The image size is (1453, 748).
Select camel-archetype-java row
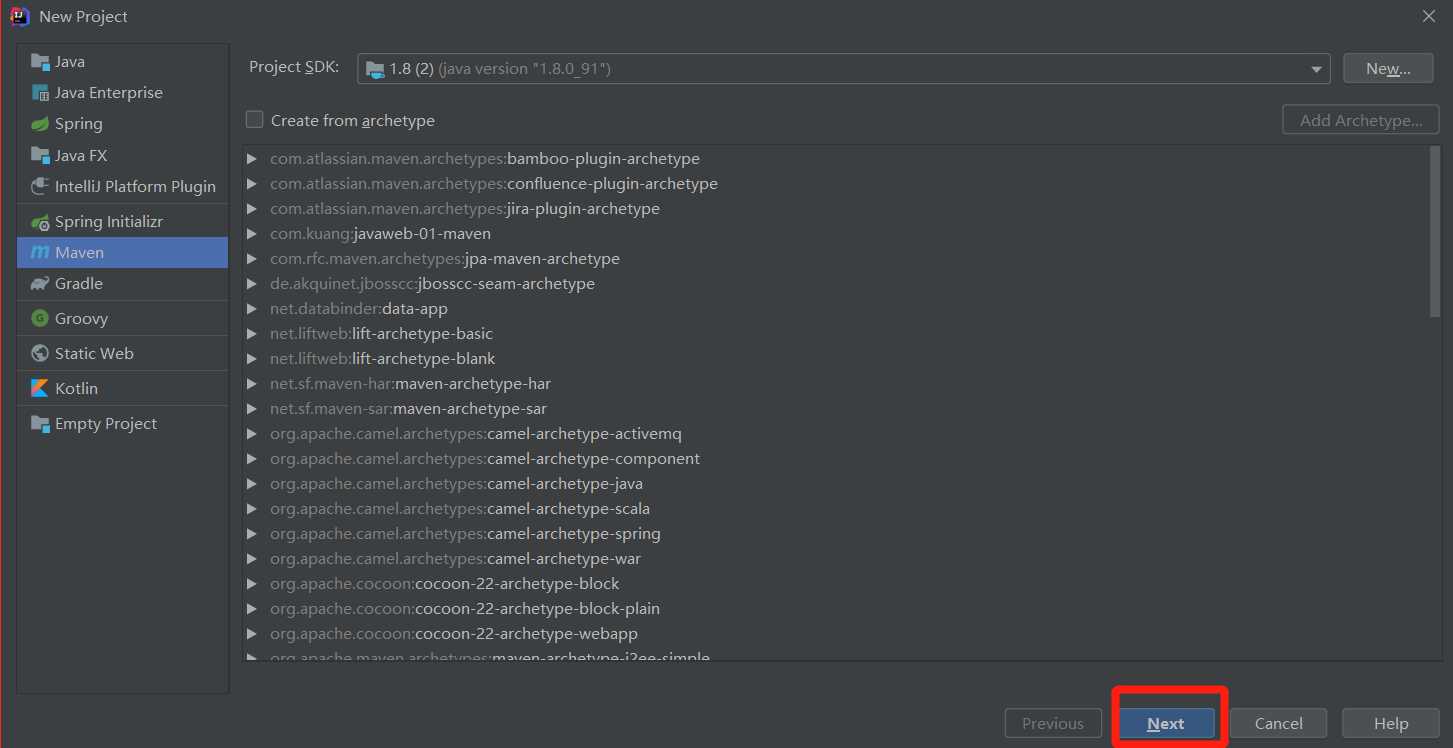pyautogui.click(x=836, y=484)
